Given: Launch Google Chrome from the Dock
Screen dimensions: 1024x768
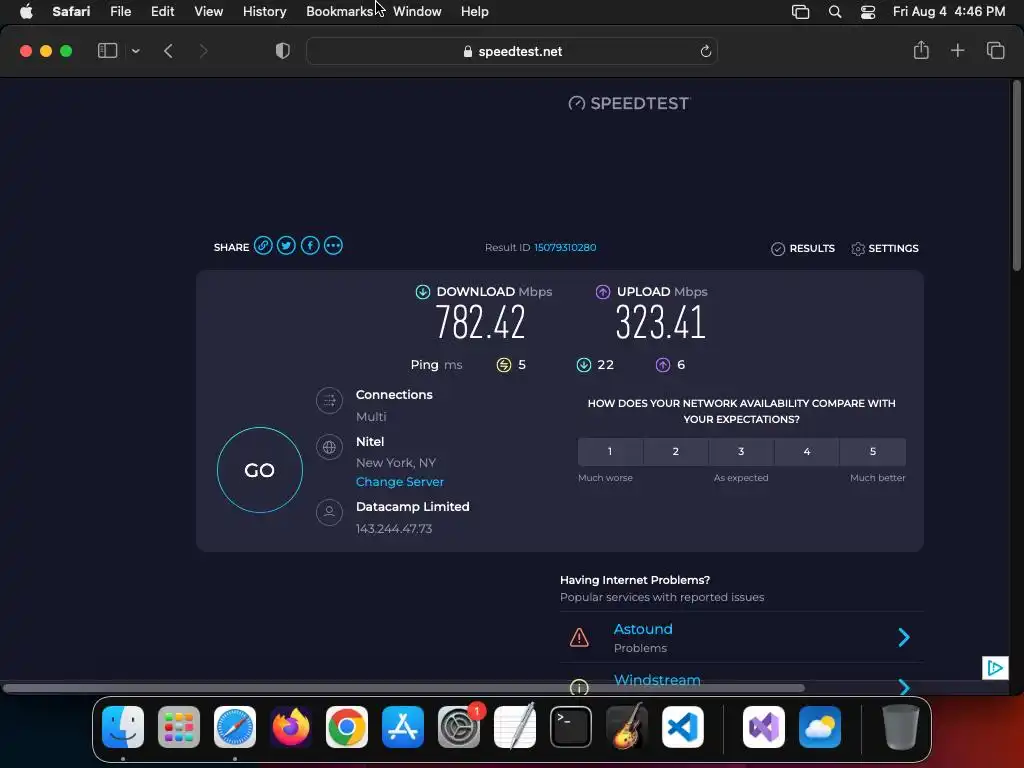Looking at the screenshot, I should (347, 727).
